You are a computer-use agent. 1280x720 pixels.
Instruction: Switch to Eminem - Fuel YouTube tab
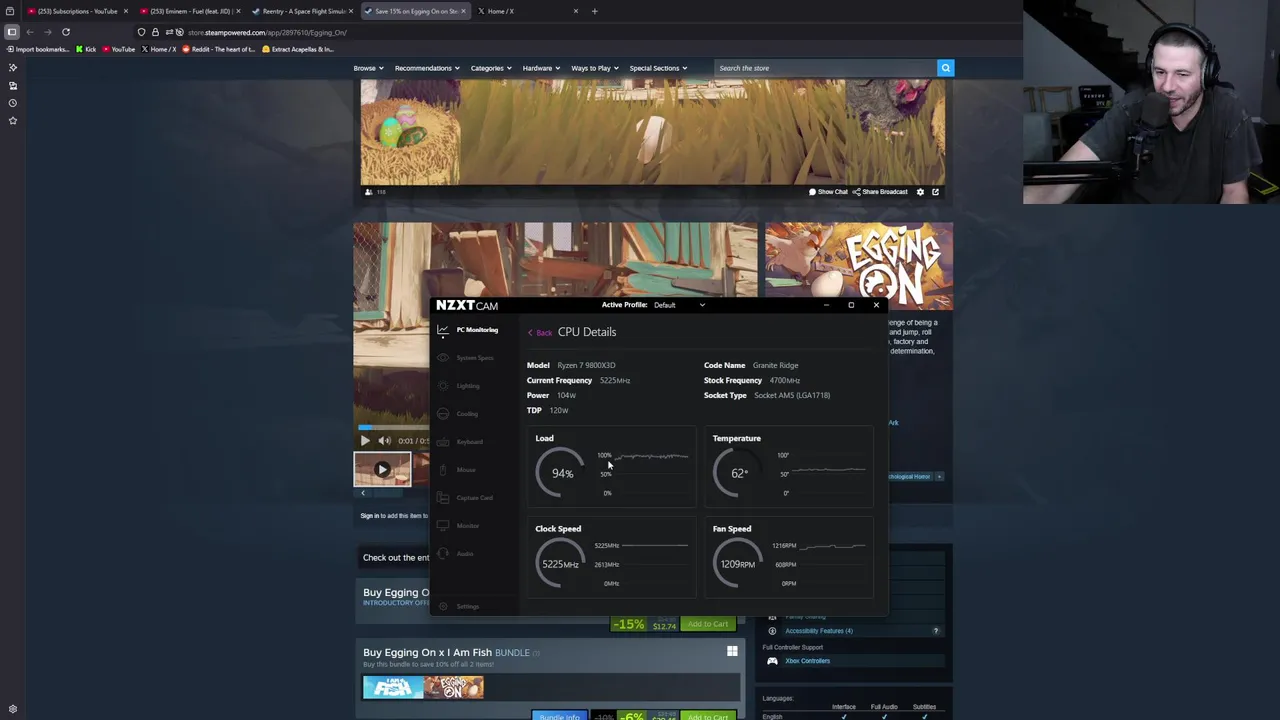pos(190,11)
